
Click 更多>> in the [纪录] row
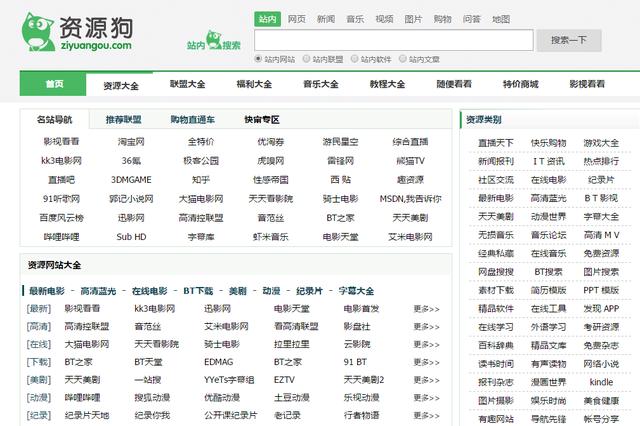(x=426, y=415)
